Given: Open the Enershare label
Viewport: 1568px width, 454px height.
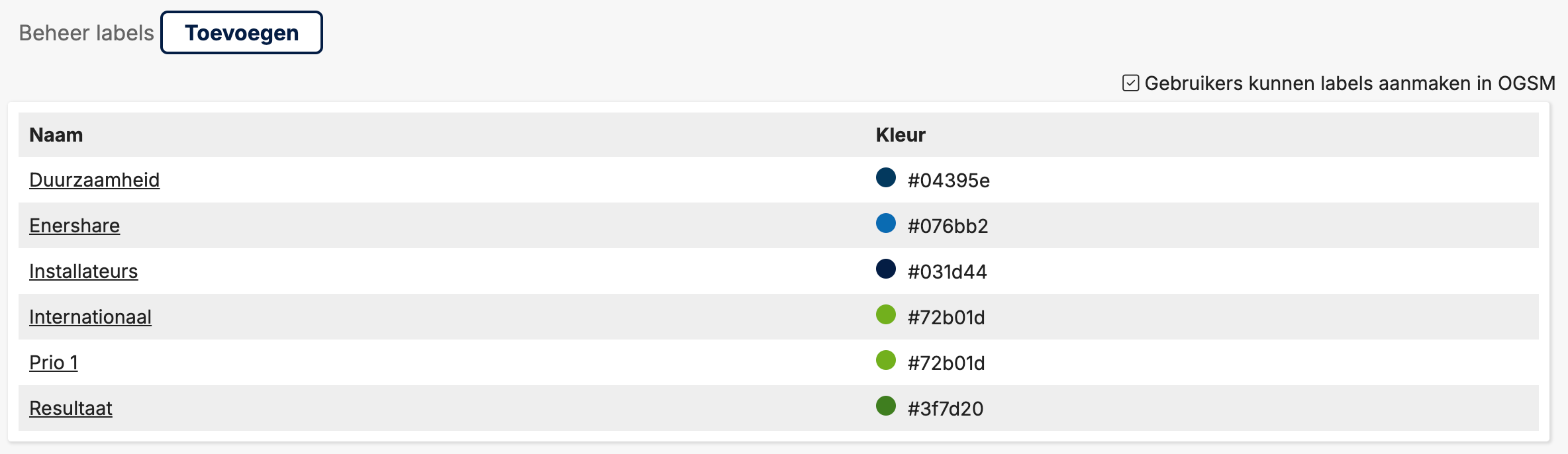Looking at the screenshot, I should coord(75,226).
